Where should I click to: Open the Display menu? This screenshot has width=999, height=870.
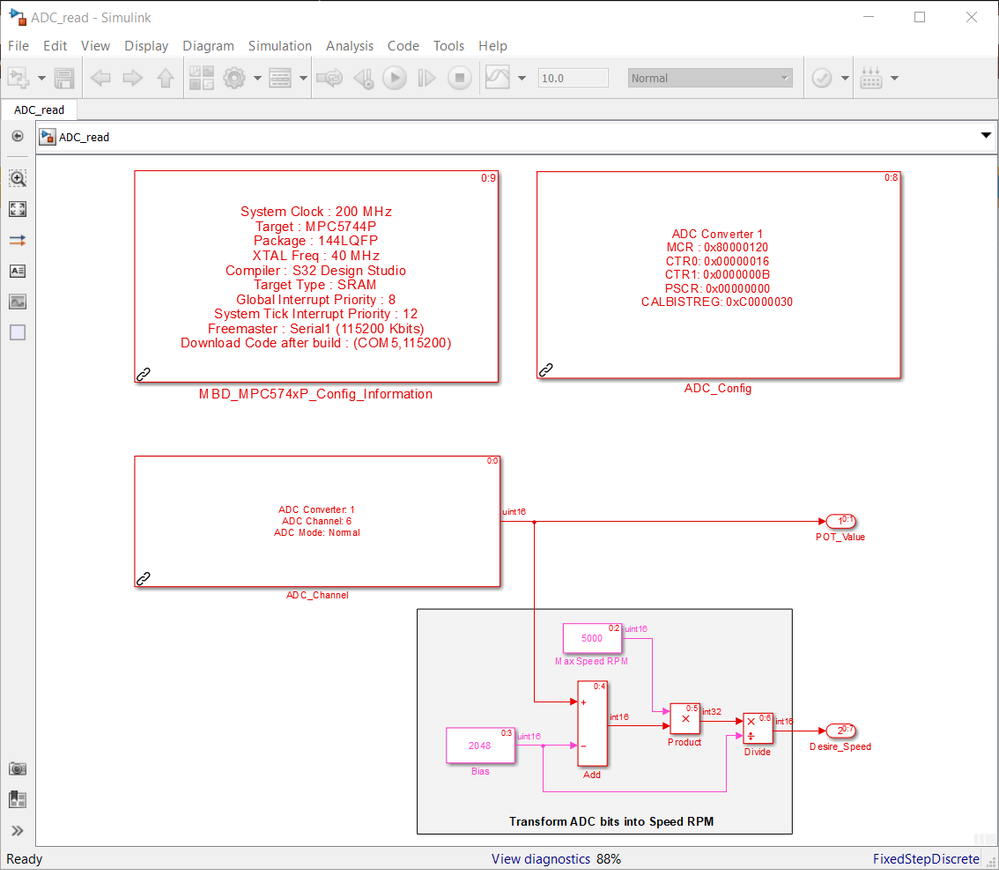[146, 46]
